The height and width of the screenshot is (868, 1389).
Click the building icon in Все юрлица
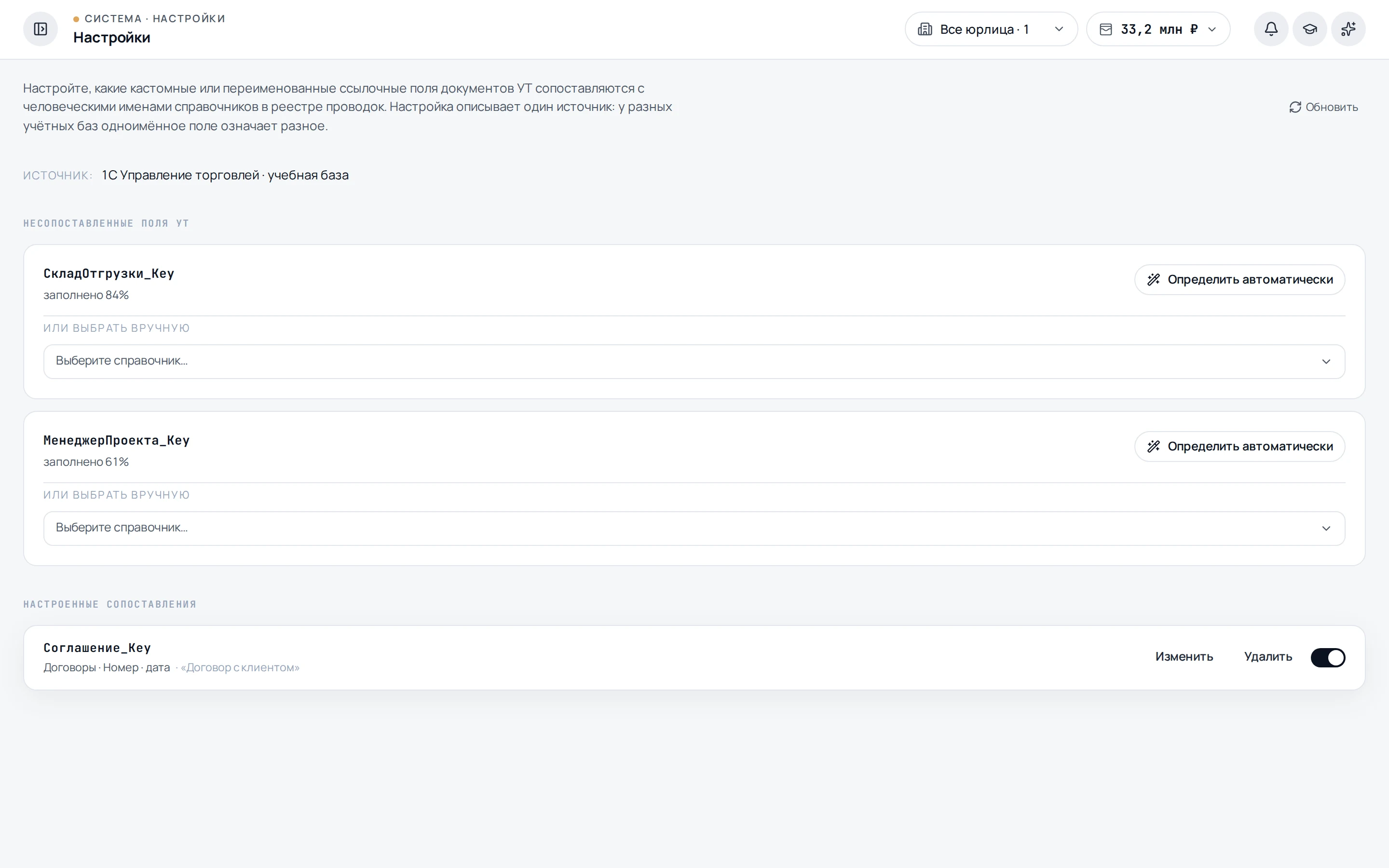tap(925, 29)
